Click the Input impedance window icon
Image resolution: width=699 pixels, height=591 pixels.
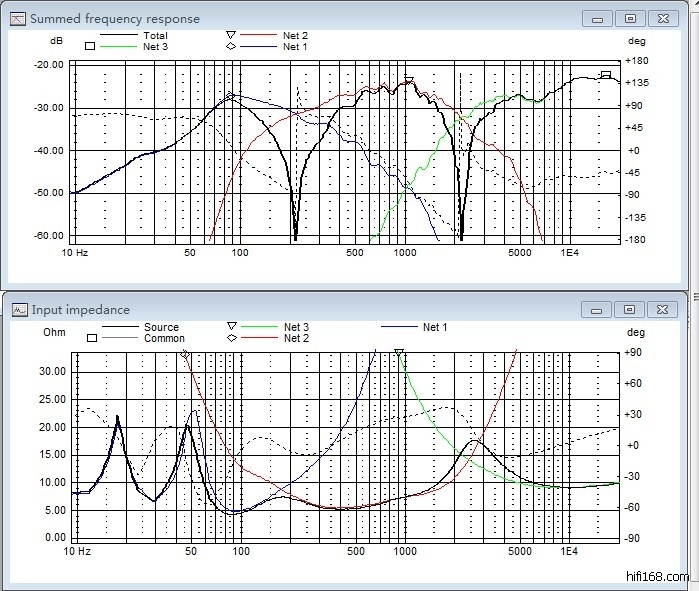click(19, 310)
